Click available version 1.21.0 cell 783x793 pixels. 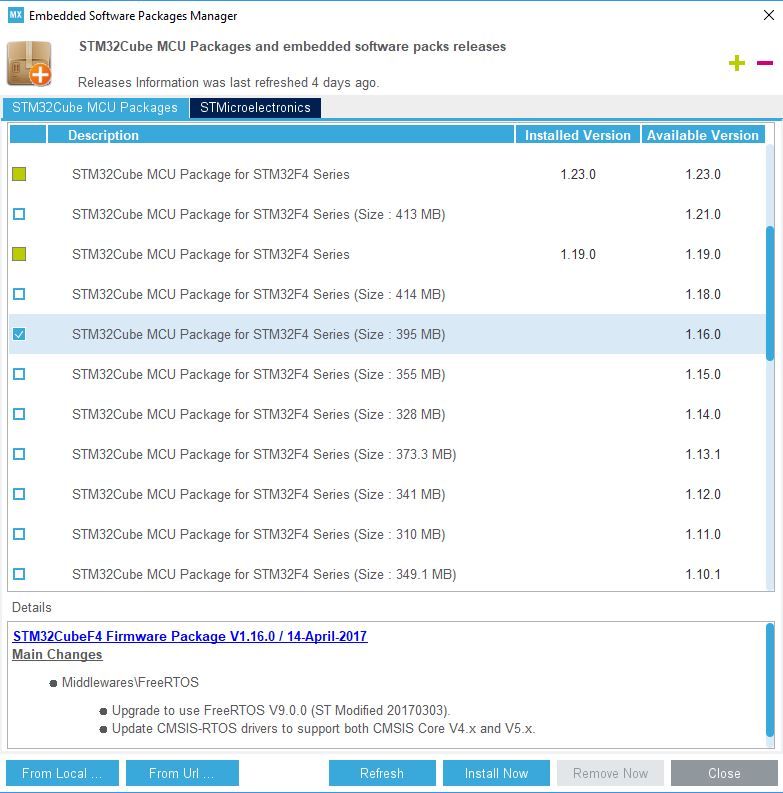[703, 214]
